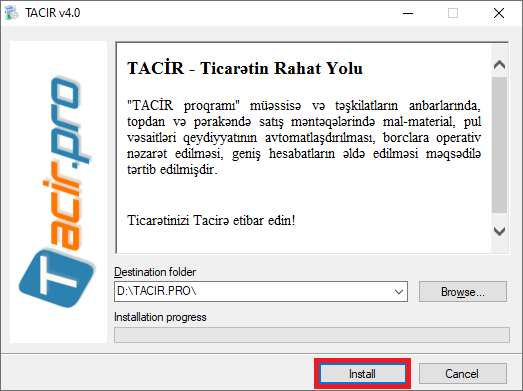Click the "Destination folder" label
523x391 pixels.
(155, 272)
